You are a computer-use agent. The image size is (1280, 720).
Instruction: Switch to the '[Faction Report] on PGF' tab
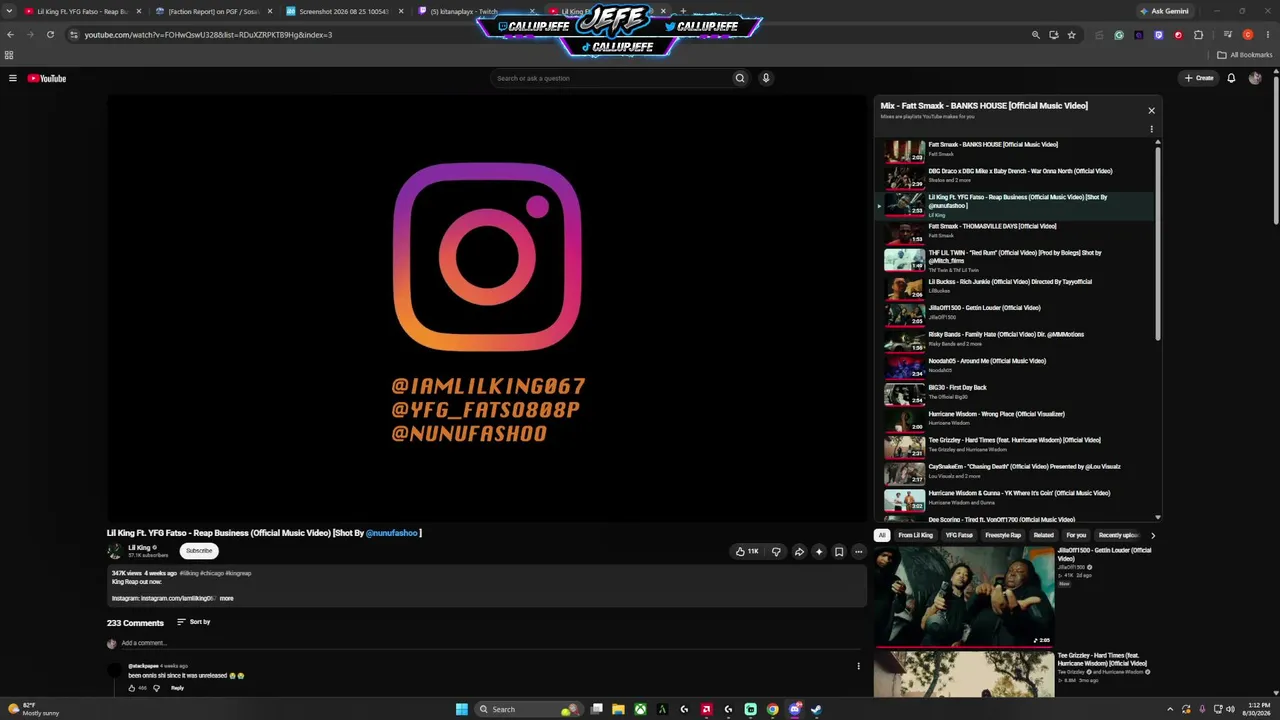212,11
